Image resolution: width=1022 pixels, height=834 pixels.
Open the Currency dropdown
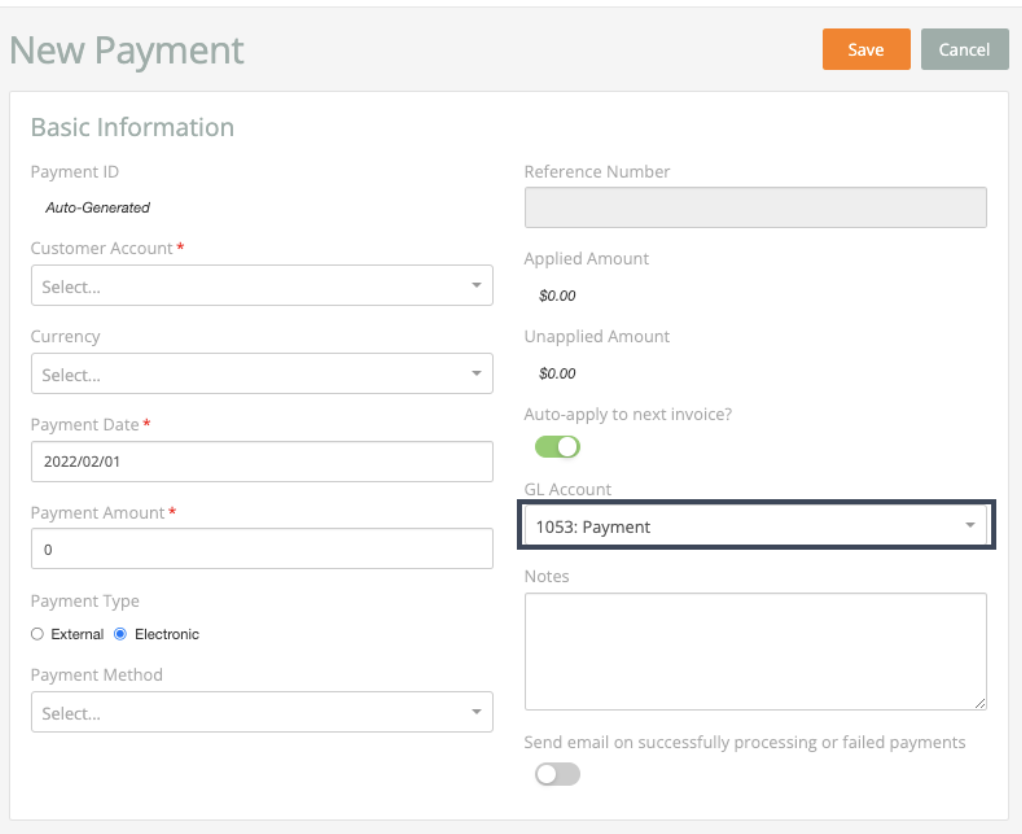coord(261,373)
